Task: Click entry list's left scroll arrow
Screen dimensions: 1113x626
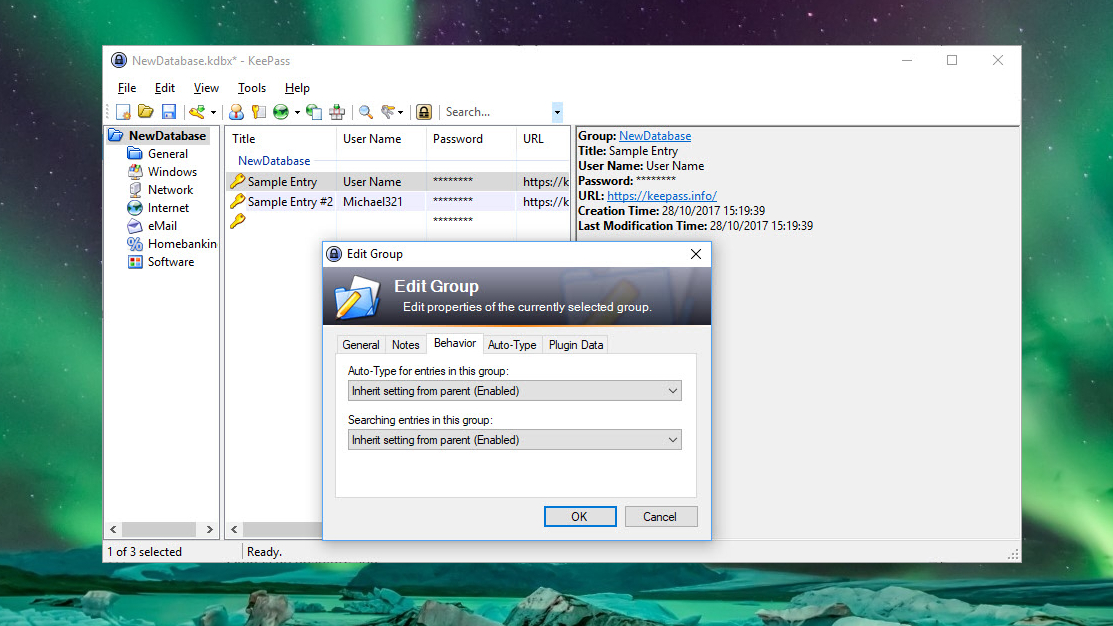Action: [234, 529]
